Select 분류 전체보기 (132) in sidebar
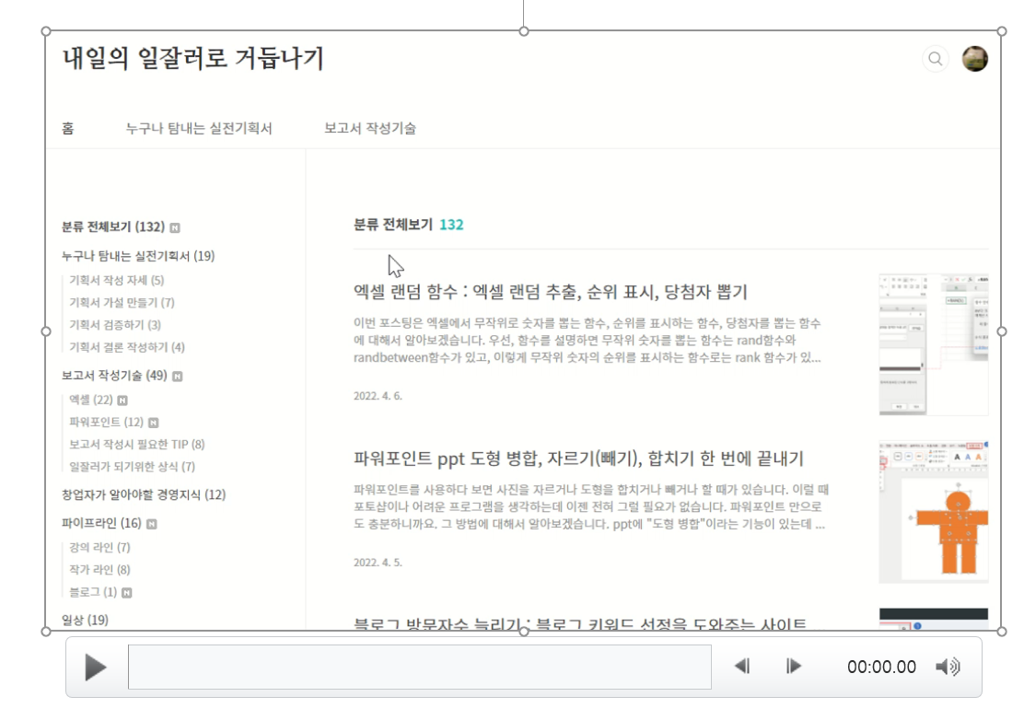 click(x=113, y=227)
